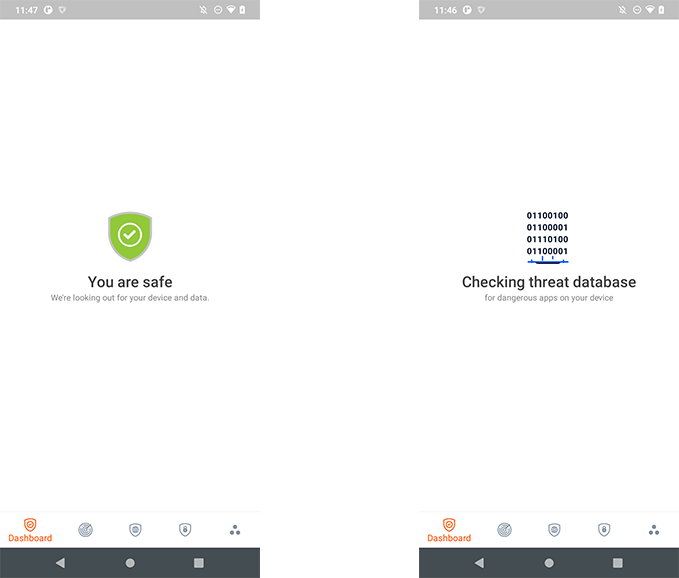Select Dashboard tab on the 'You are safe' screen
Screen dimensions: 679x578
point(30,530)
